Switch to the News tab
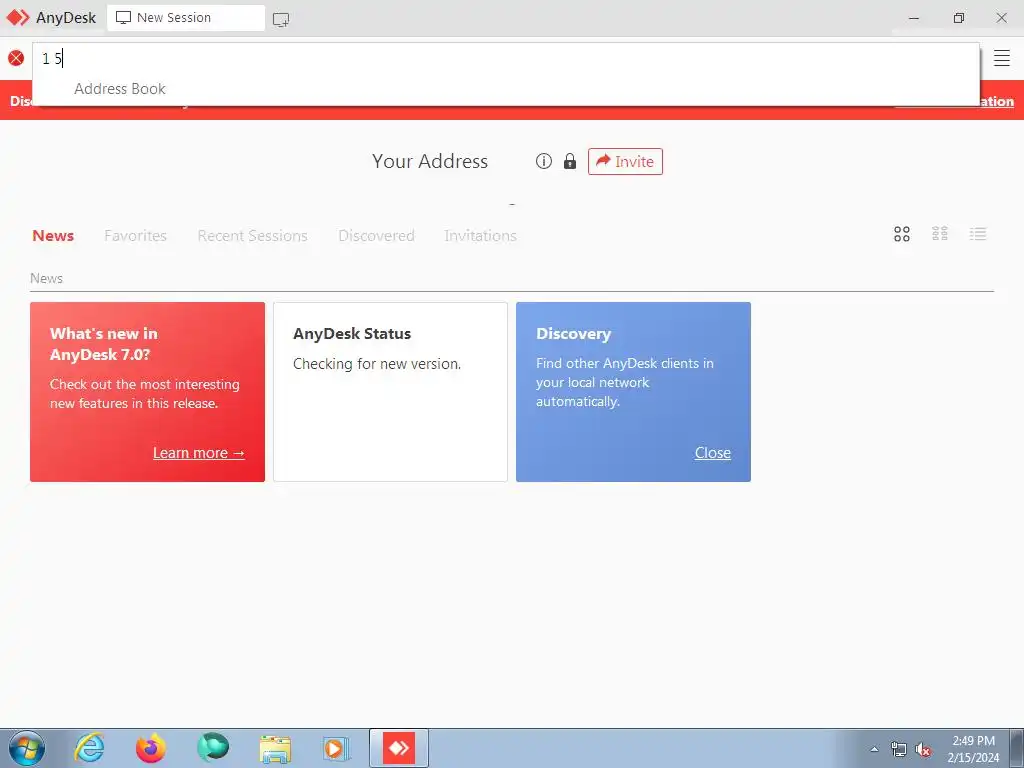 point(53,236)
